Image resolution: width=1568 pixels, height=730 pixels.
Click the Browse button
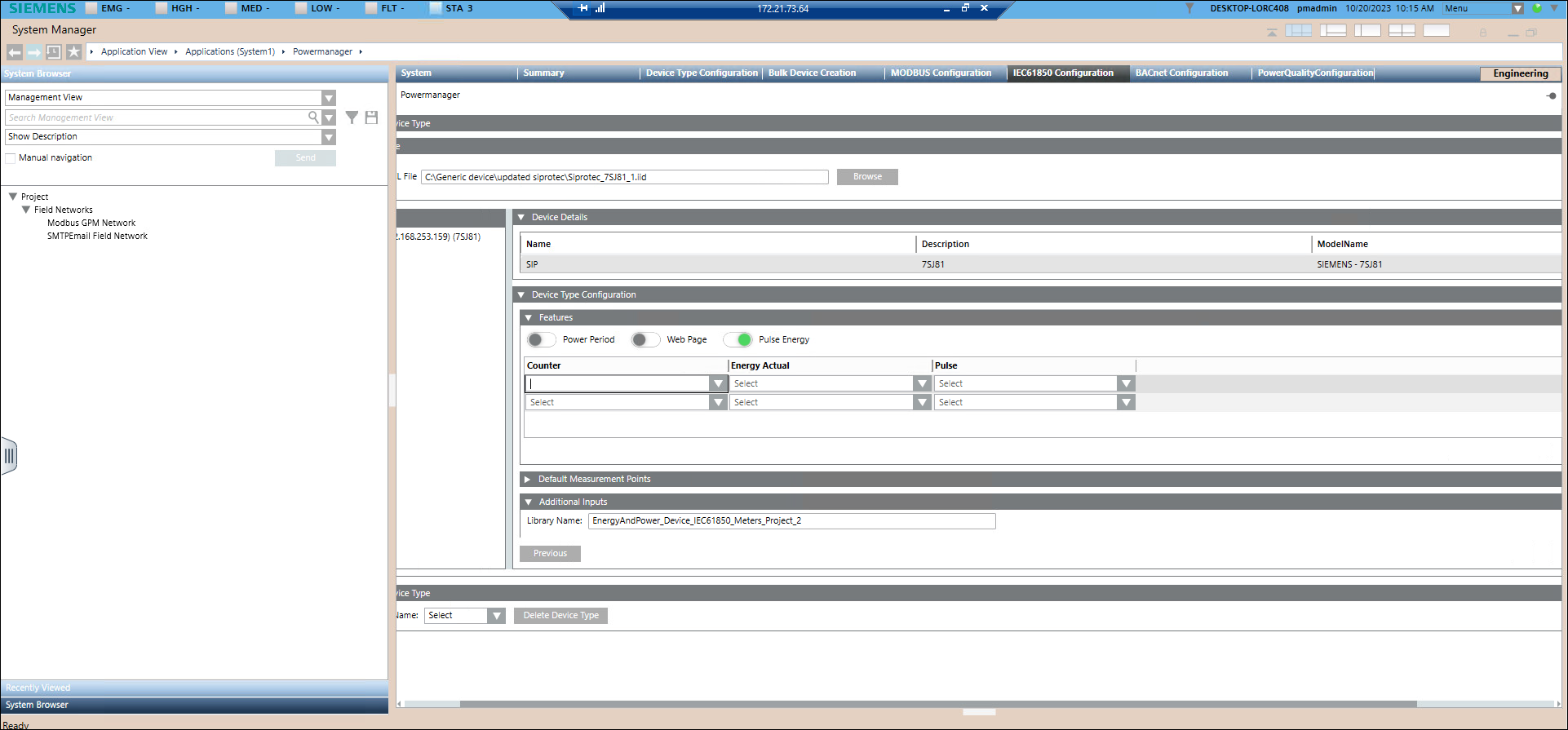[x=867, y=177]
